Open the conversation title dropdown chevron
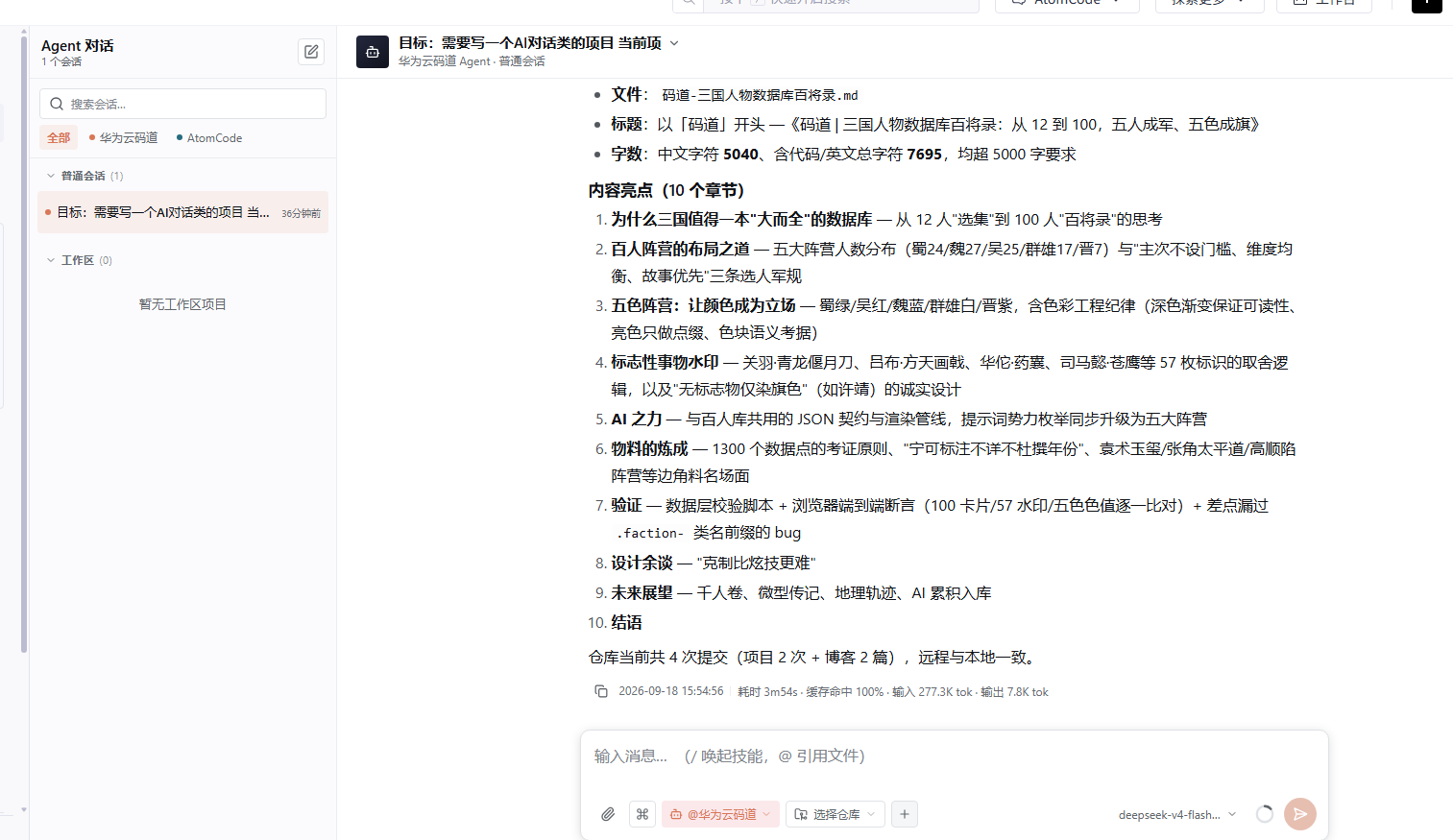Image resolution: width=1453 pixels, height=840 pixels. click(674, 43)
